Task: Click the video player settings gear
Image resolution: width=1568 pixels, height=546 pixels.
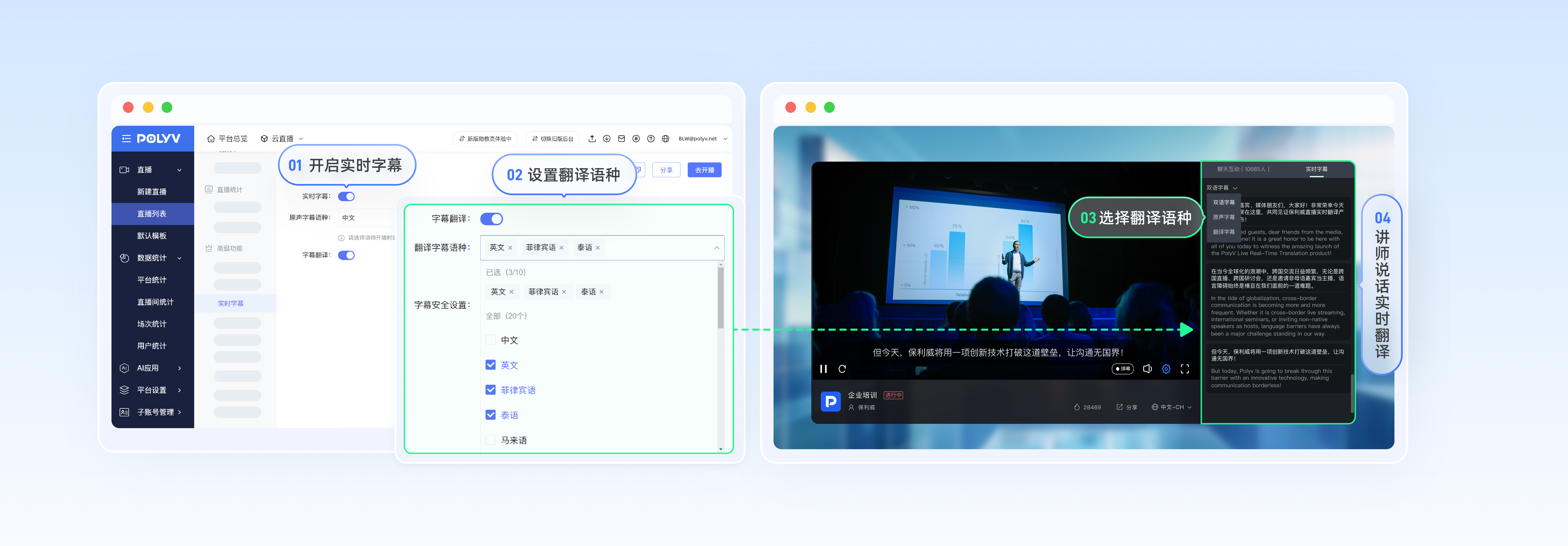Action: [x=1166, y=369]
